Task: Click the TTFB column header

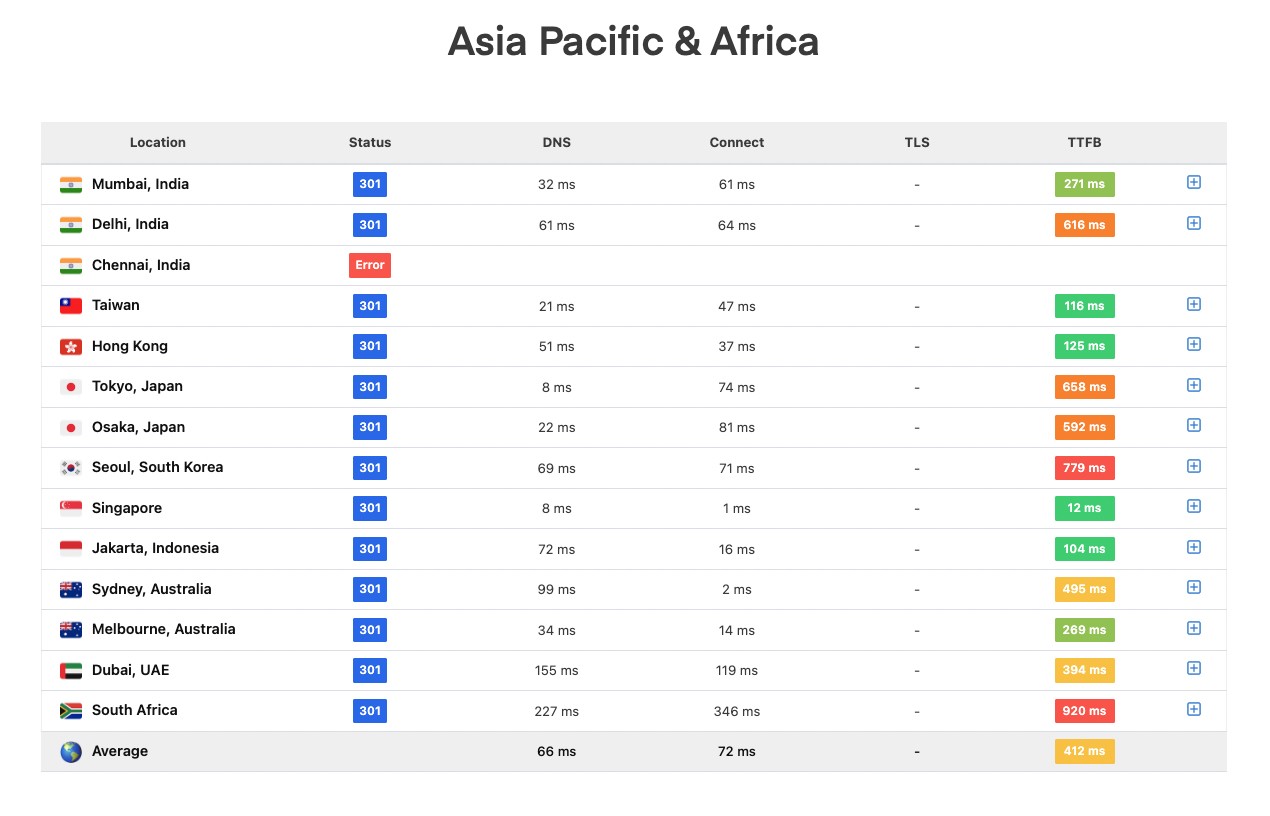Action: 1084,142
